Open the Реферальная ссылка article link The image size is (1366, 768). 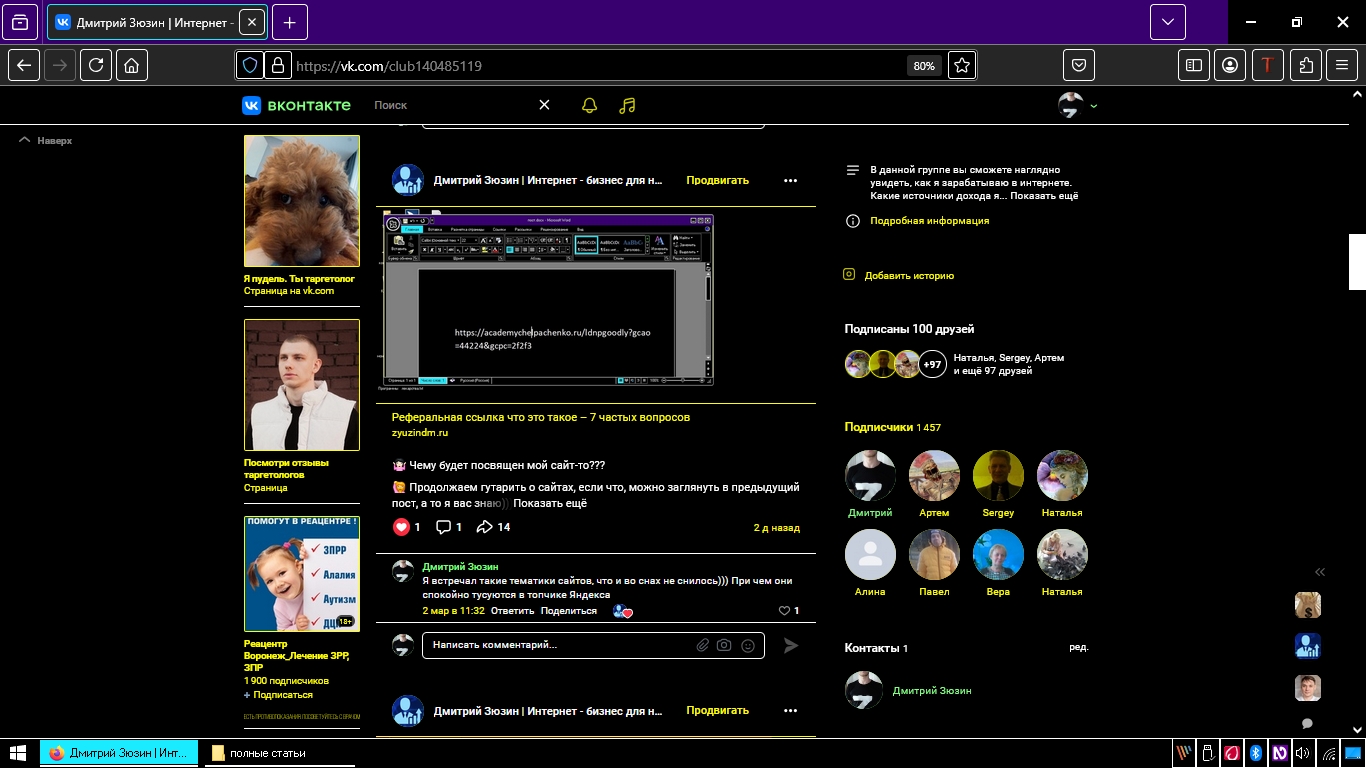coord(541,417)
